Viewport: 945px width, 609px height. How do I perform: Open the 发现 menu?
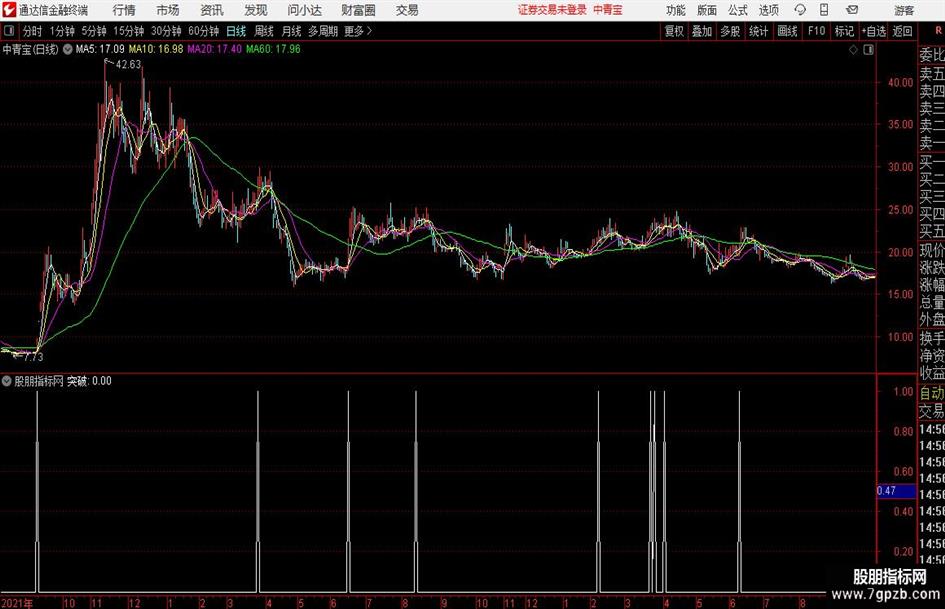coord(256,10)
